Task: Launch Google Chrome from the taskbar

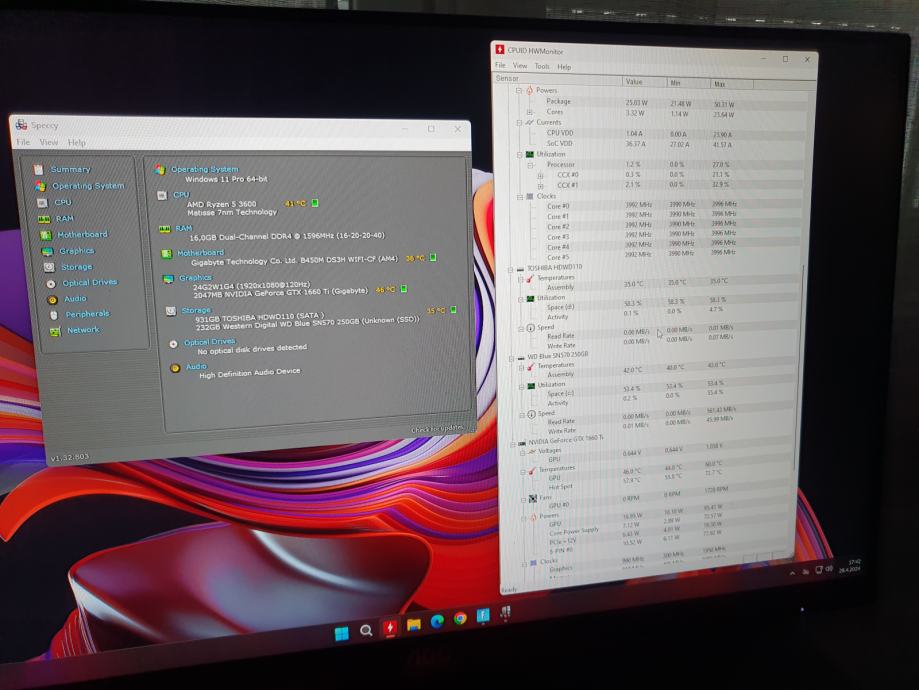Action: coord(460,618)
